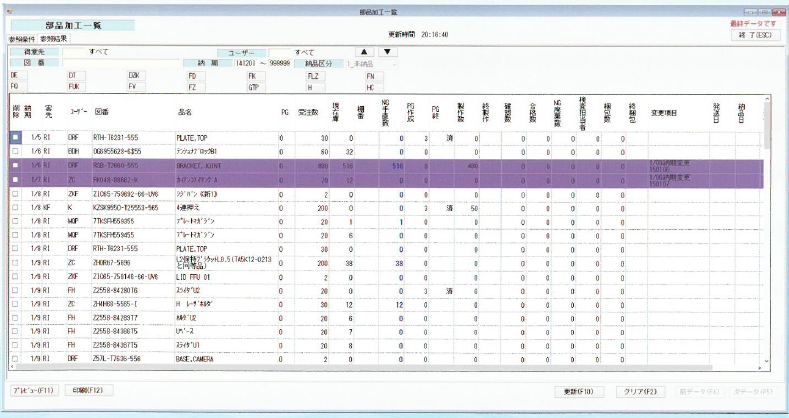Switch to the 参照条件 tab
789x418 pixels.
click(22, 39)
